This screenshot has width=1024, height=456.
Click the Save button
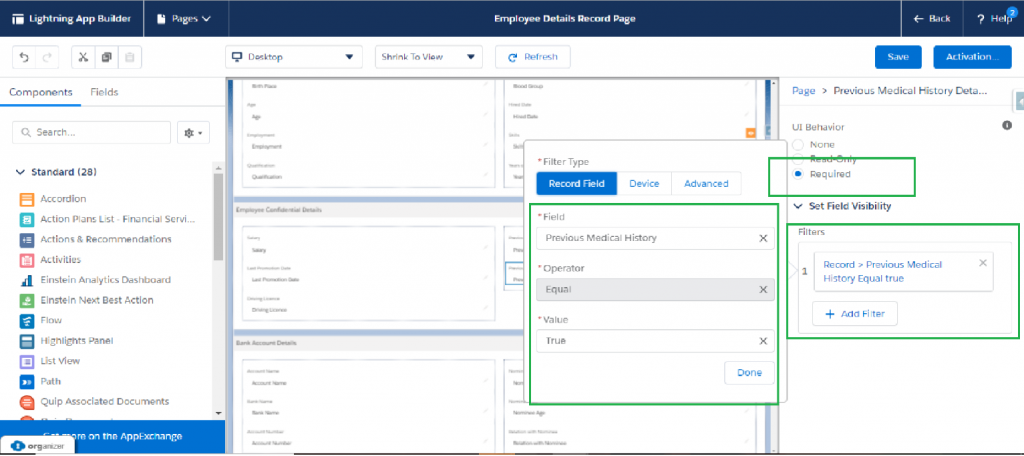tap(898, 57)
